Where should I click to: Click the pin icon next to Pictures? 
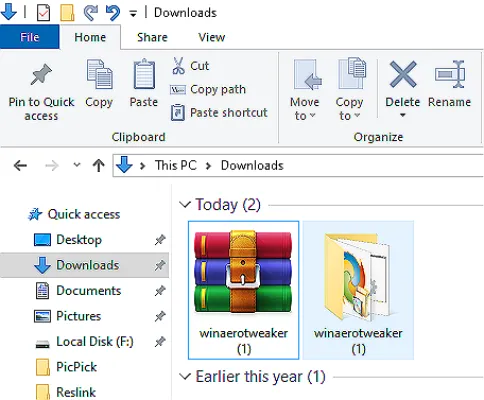pyautogui.click(x=160, y=316)
